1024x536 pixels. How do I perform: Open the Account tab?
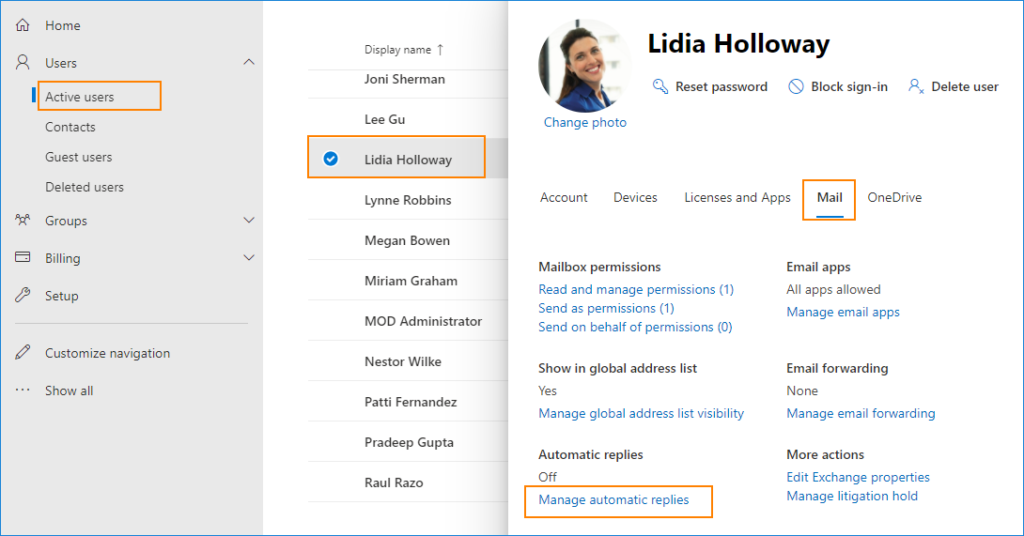(564, 197)
